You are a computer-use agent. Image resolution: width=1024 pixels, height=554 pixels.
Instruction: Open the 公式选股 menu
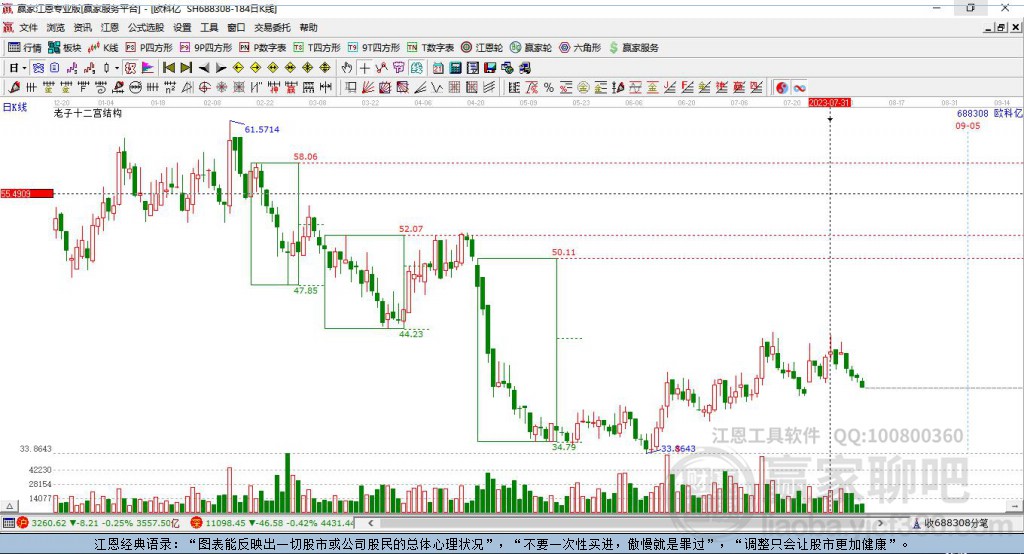pos(146,27)
